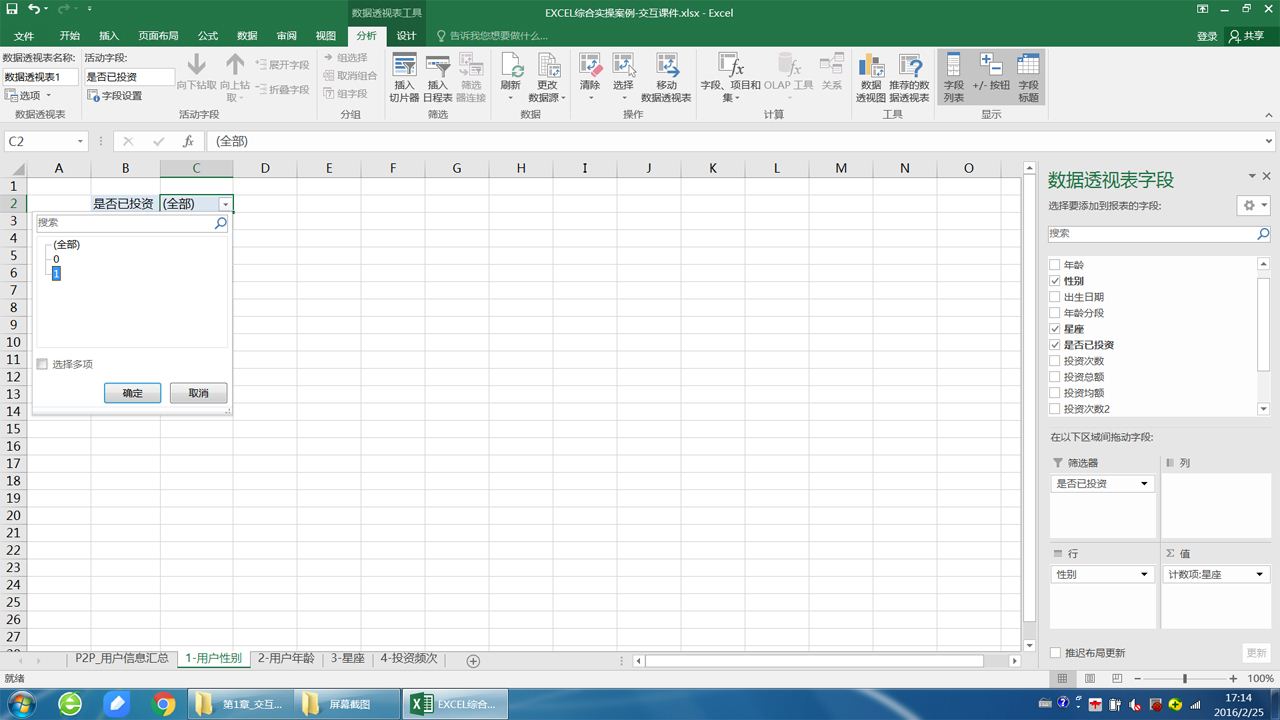Screen dimensions: 1280x720
Task: Toggle the Field Headers button
Action: [1028, 78]
